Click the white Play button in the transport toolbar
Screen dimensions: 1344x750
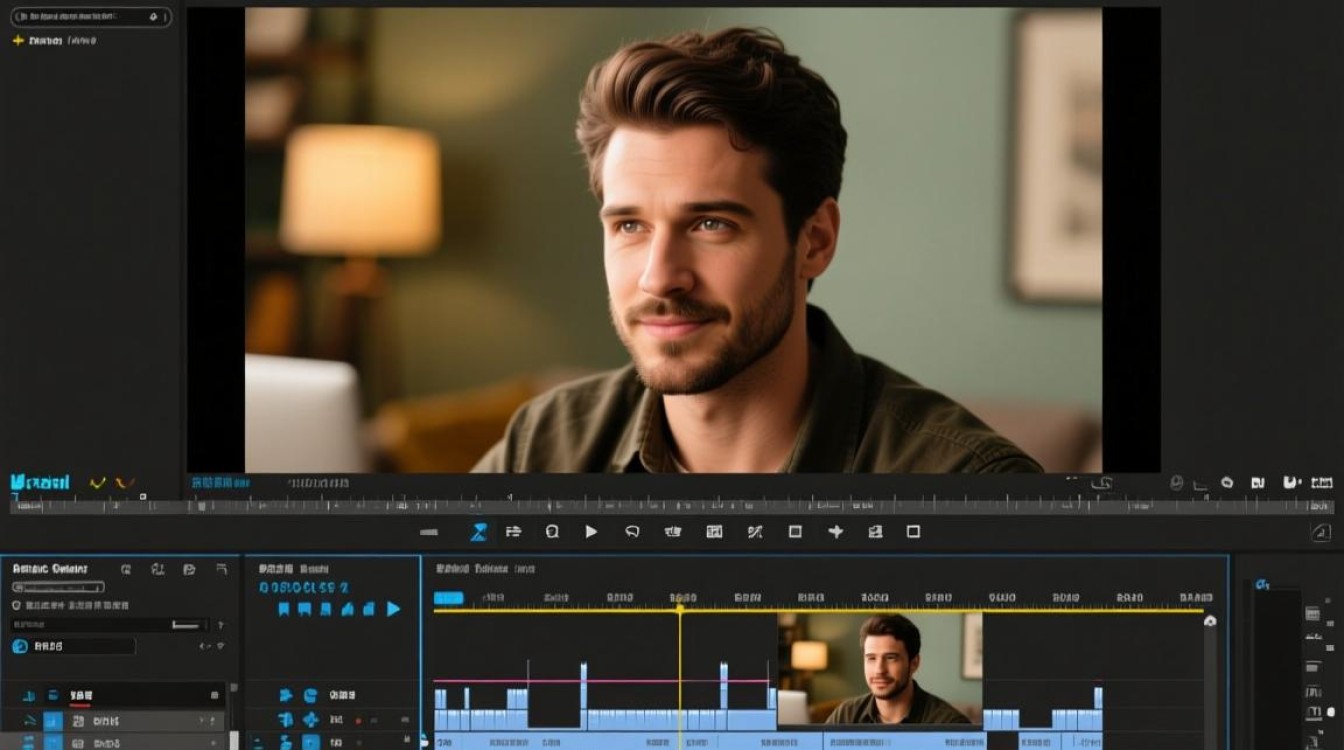591,532
